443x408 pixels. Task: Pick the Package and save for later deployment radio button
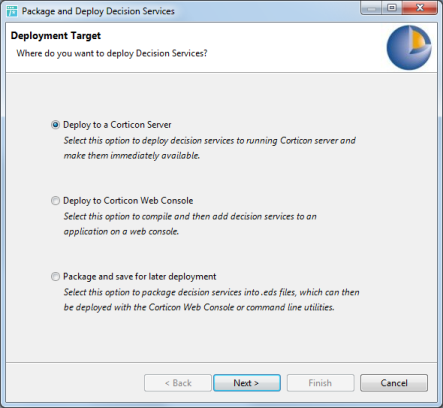click(55, 277)
